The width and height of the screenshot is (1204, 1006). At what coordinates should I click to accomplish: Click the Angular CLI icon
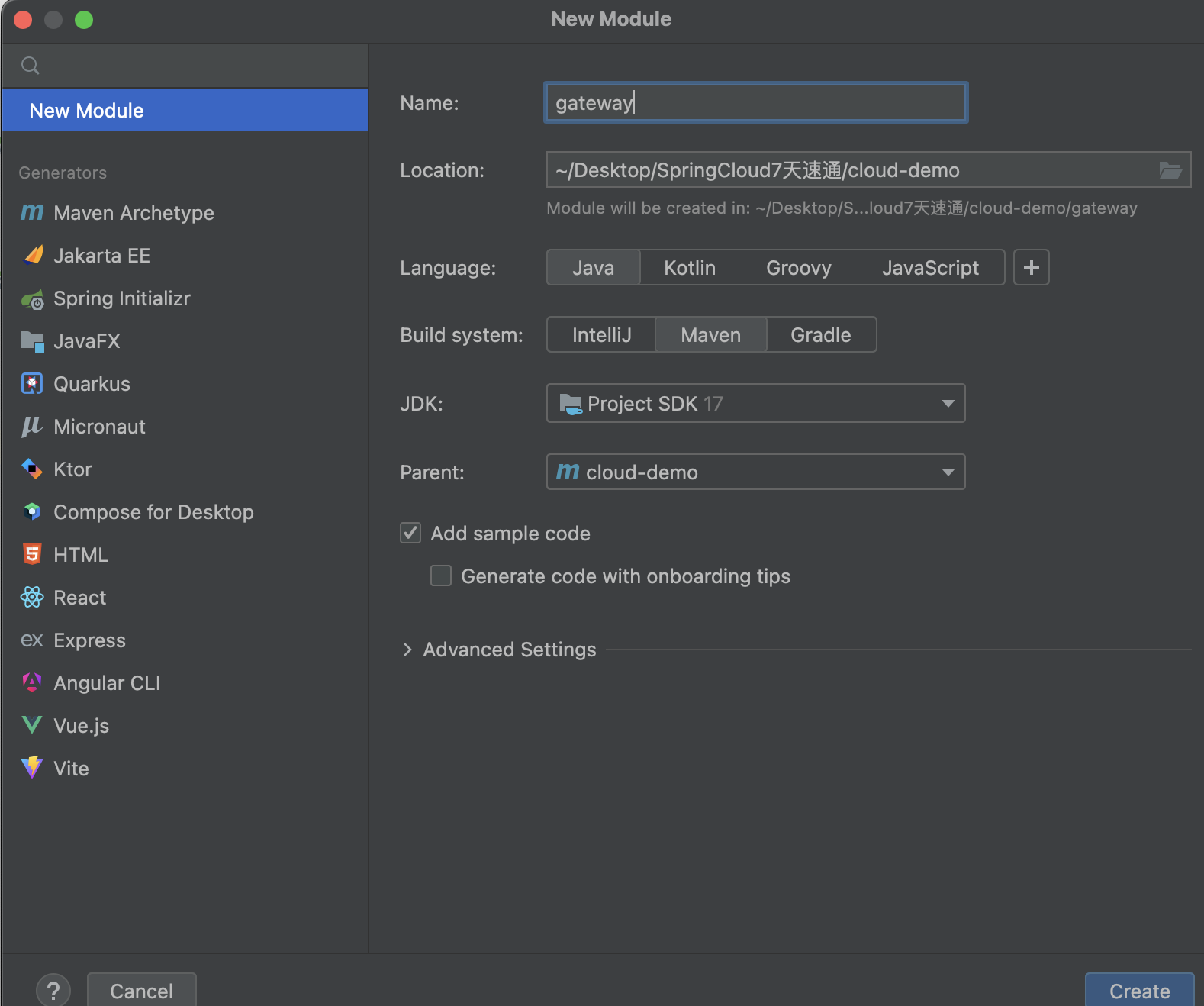[32, 682]
